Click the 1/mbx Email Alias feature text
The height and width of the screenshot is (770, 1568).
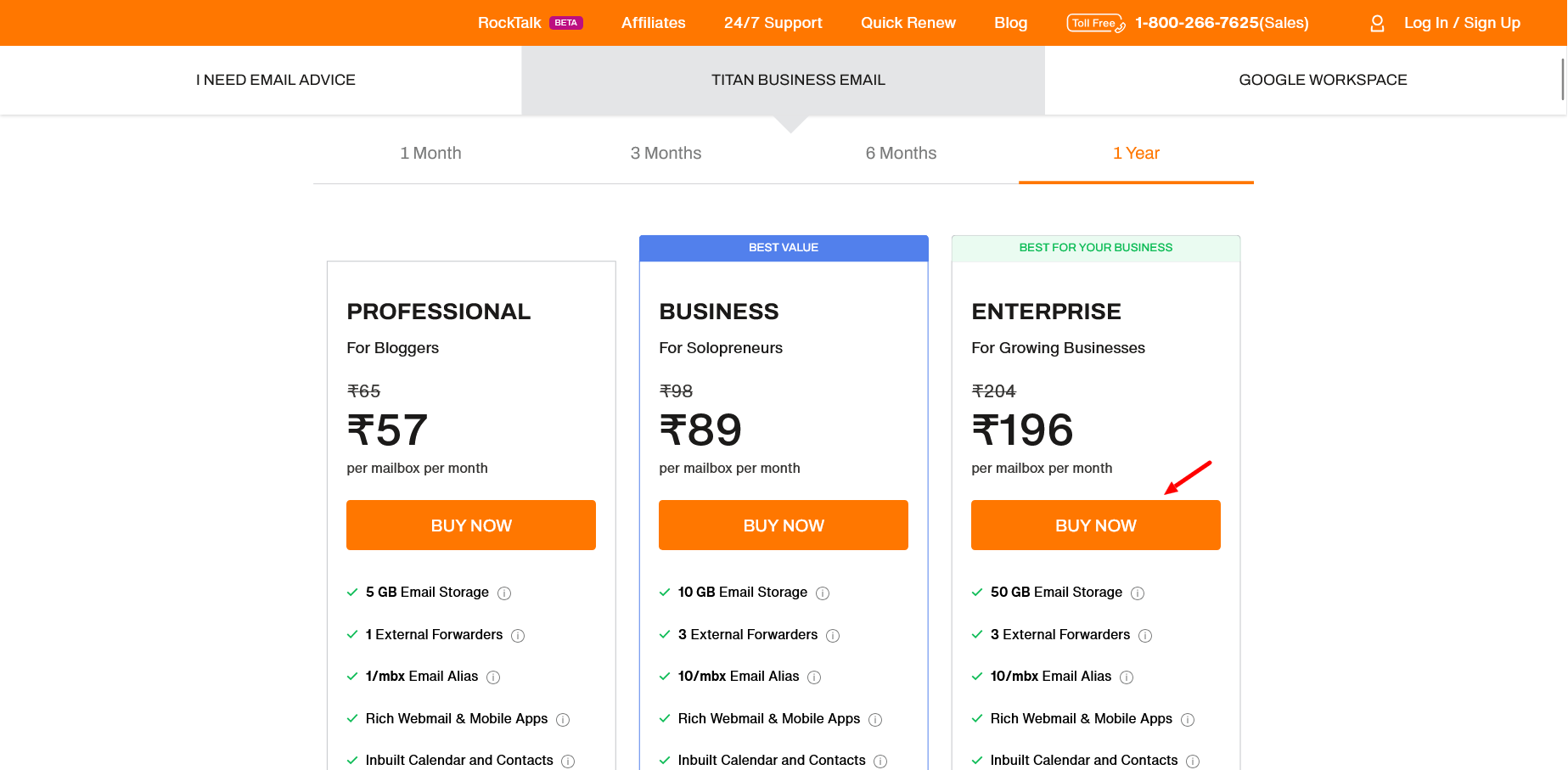[422, 677]
